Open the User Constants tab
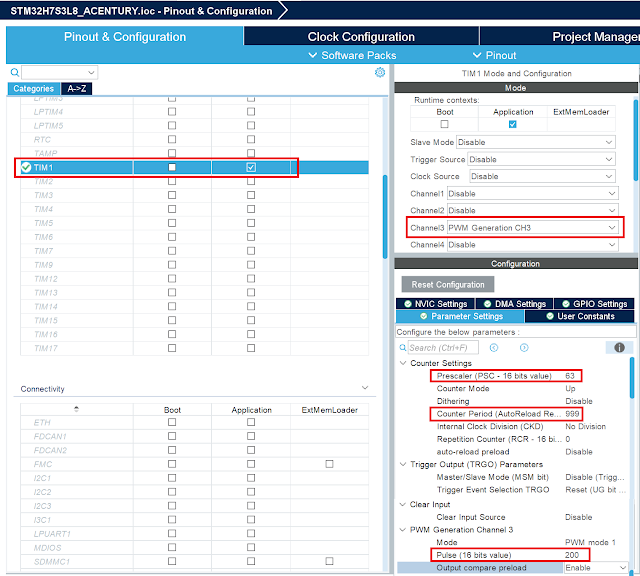640x576 pixels. 580,316
